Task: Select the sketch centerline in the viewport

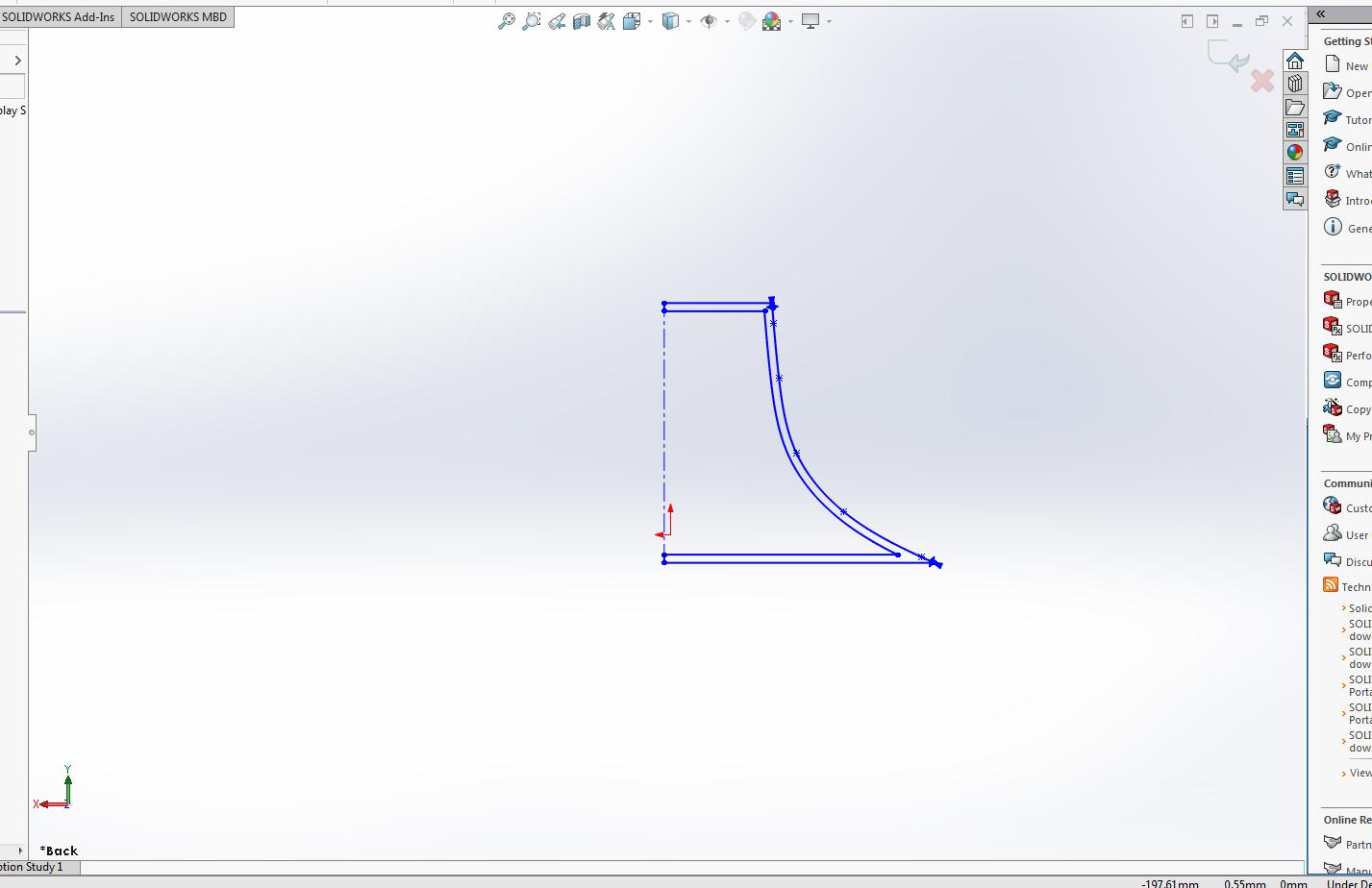Action: [x=664, y=432]
